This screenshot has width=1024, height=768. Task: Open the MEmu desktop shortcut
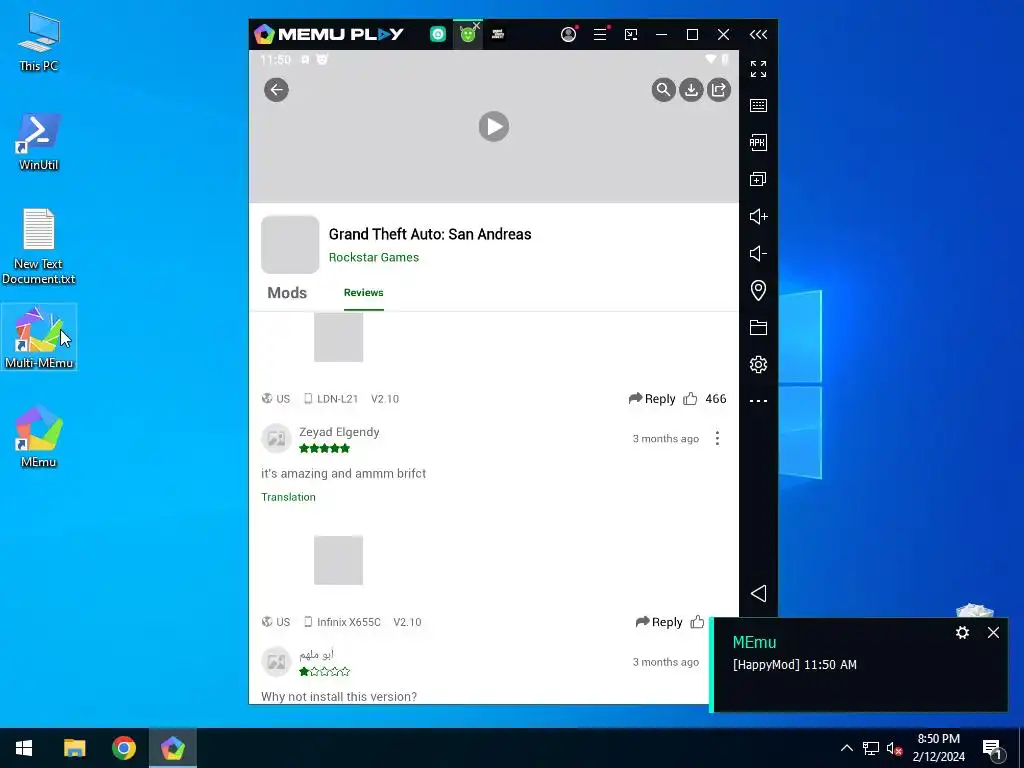pos(39,437)
